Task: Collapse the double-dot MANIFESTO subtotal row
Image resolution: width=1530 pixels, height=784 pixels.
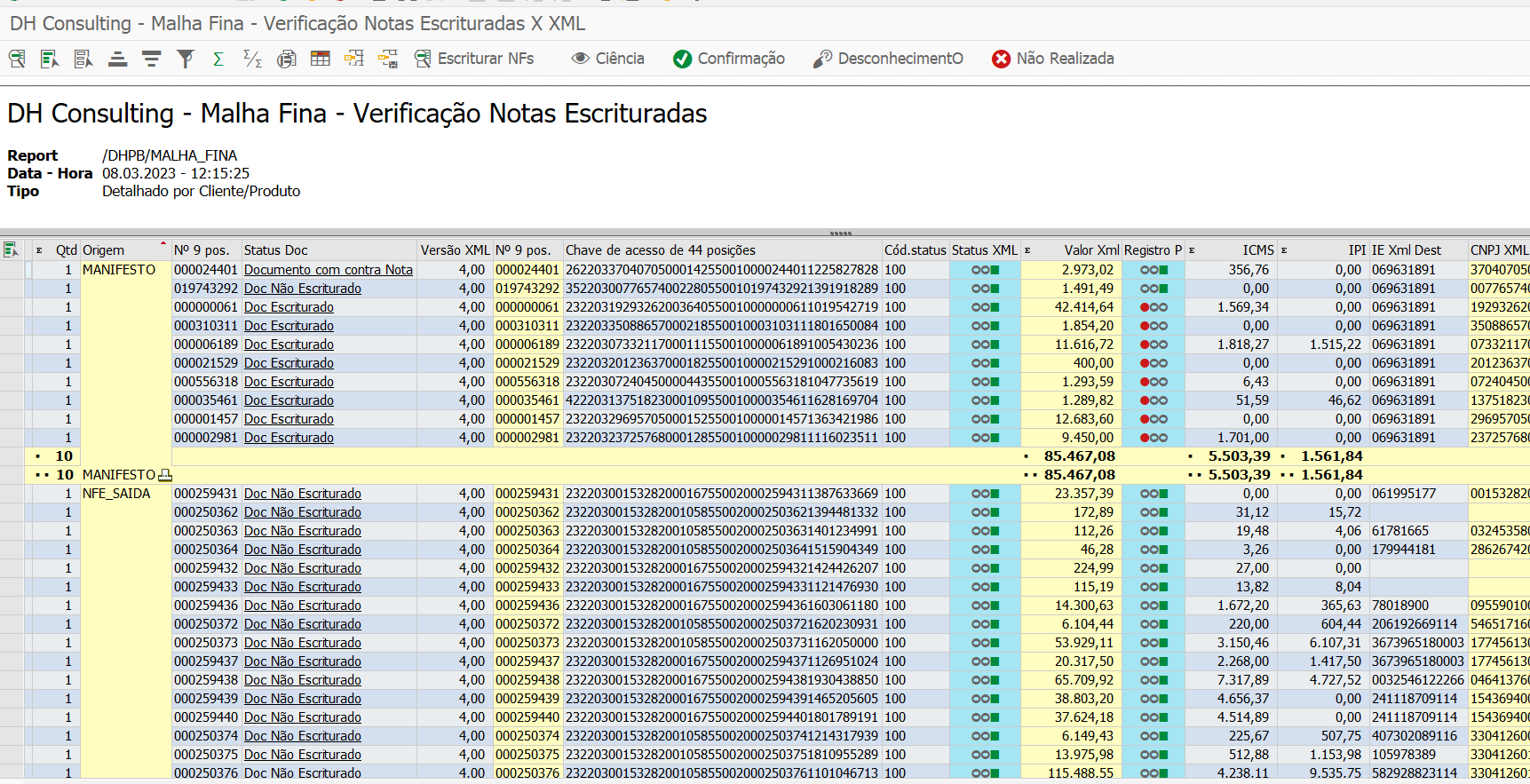Action: pos(42,475)
